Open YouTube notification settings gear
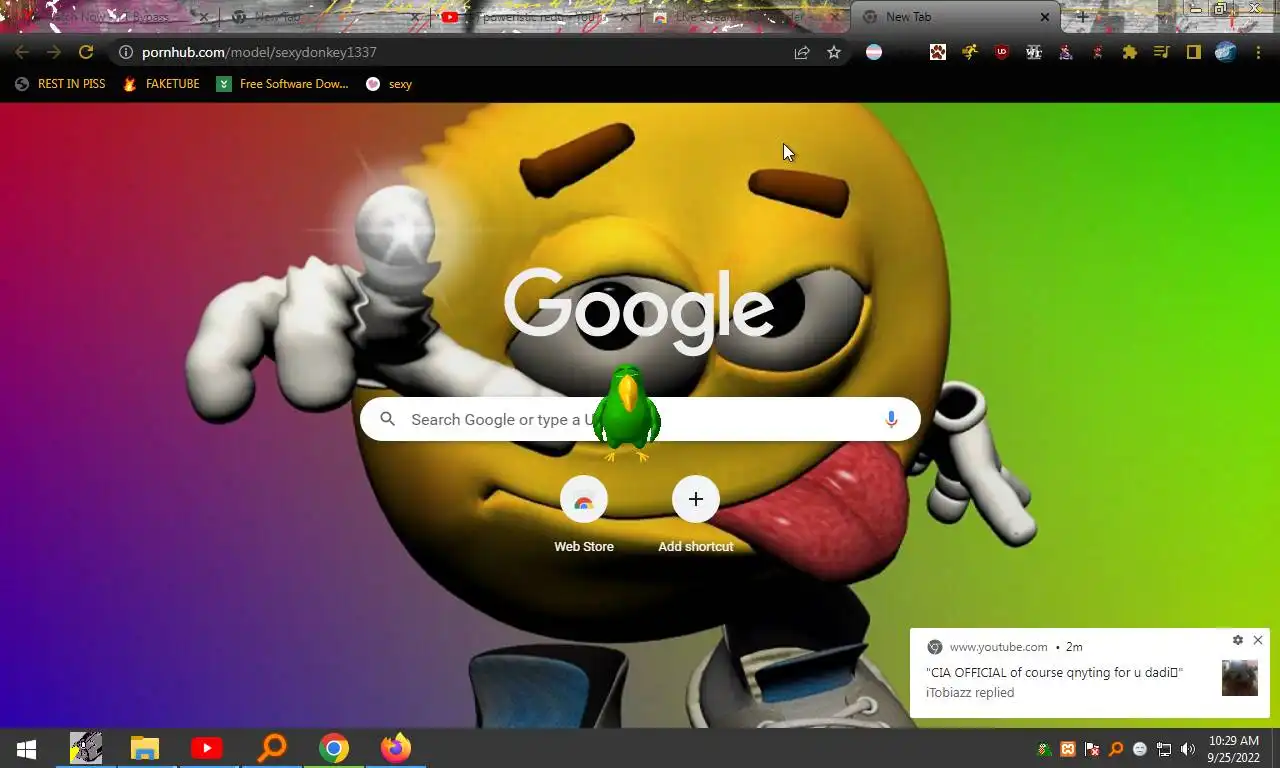1280x768 pixels. pos(1238,640)
